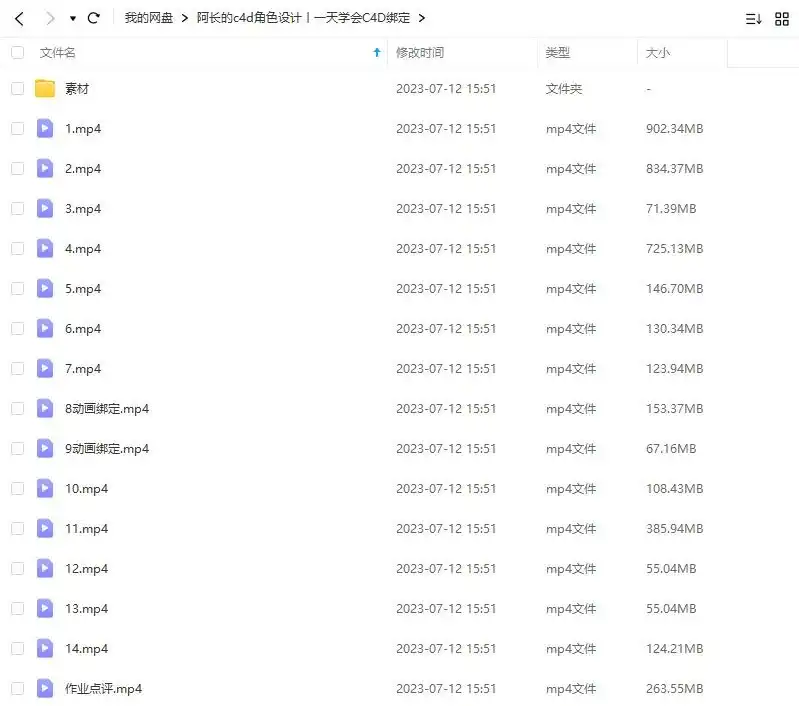Image resolution: width=799 pixels, height=706 pixels.
Task: Navigate to 我的网盘 breadcrumb
Action: [x=149, y=18]
